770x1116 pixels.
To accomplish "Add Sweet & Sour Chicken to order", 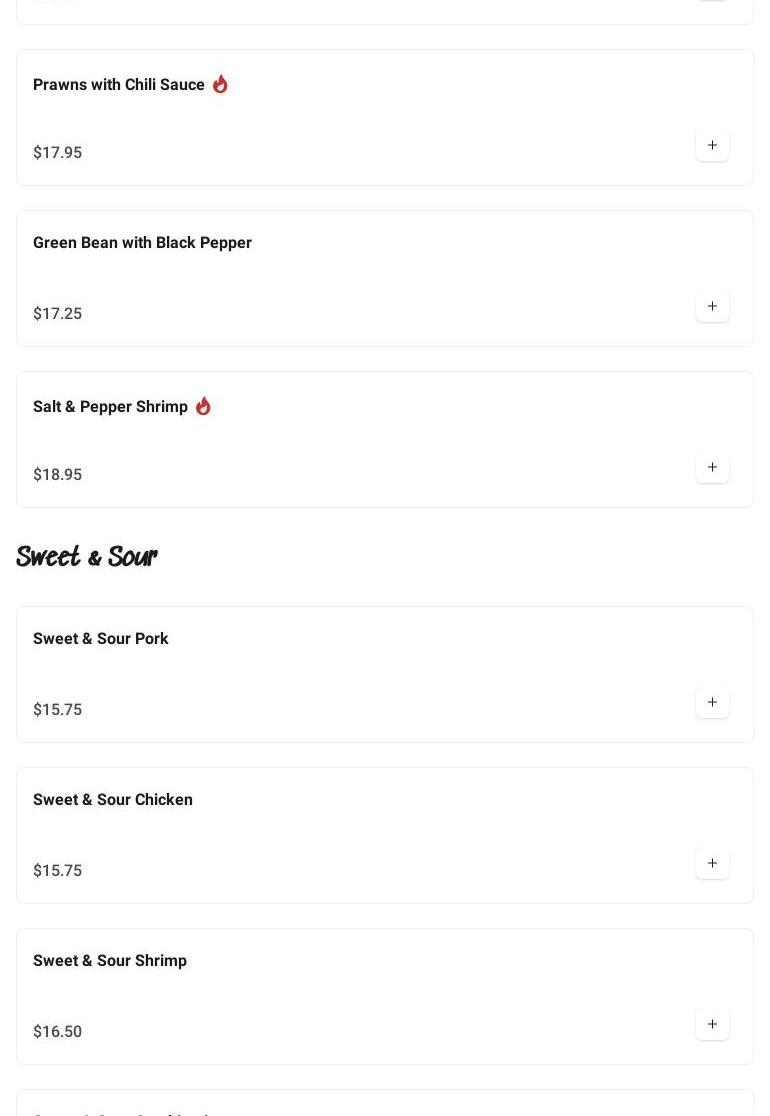I will click(712, 863).
